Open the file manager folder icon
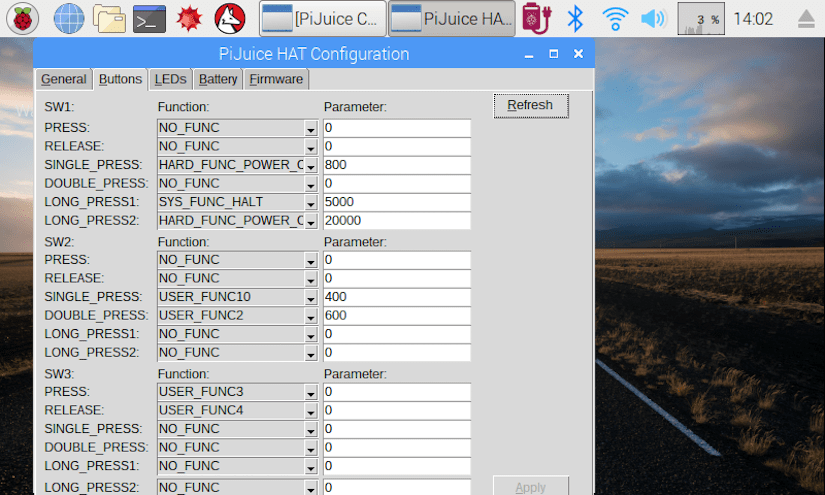Screen dimensions: 825x495 [x=109, y=18]
